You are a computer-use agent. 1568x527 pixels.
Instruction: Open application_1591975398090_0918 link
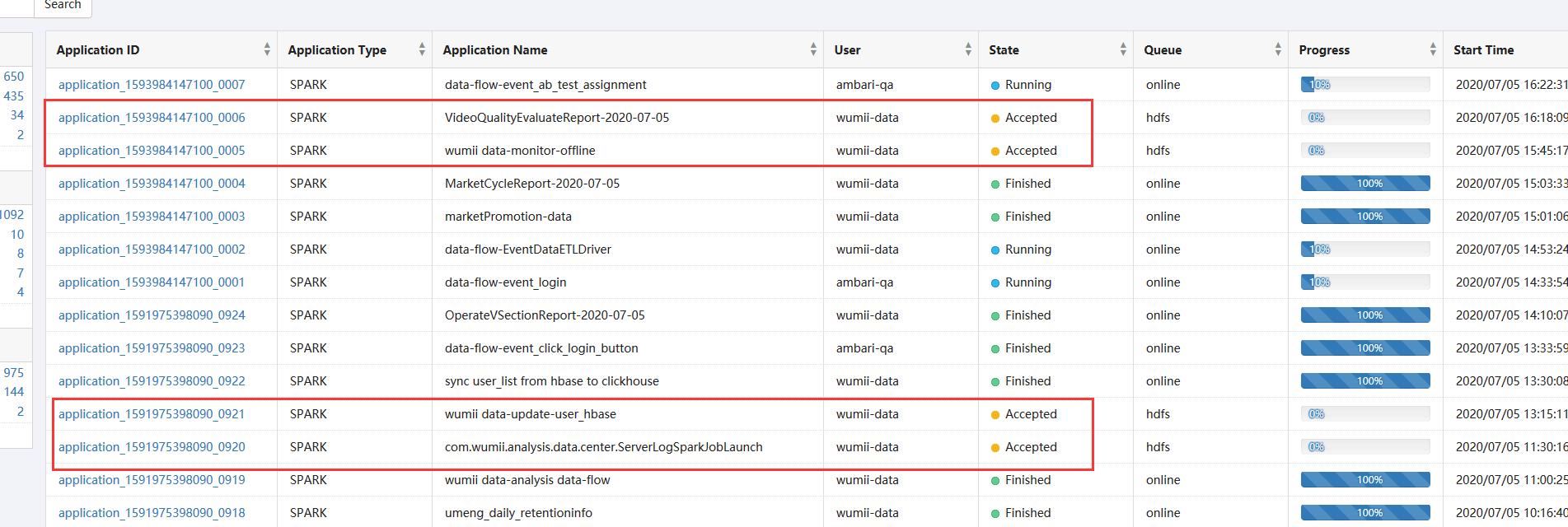152,513
